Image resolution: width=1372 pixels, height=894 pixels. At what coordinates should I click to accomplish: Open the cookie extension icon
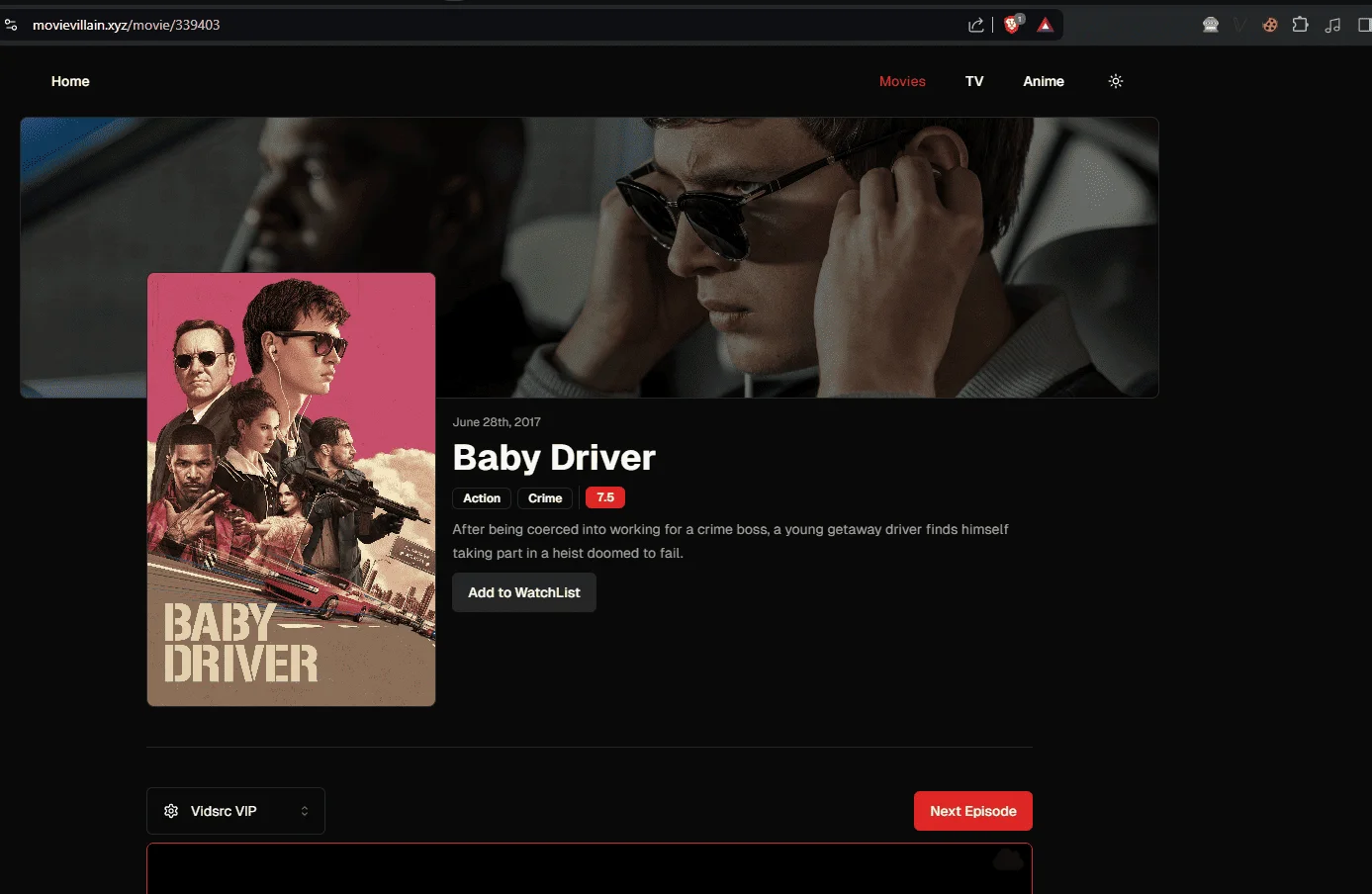click(x=1270, y=25)
